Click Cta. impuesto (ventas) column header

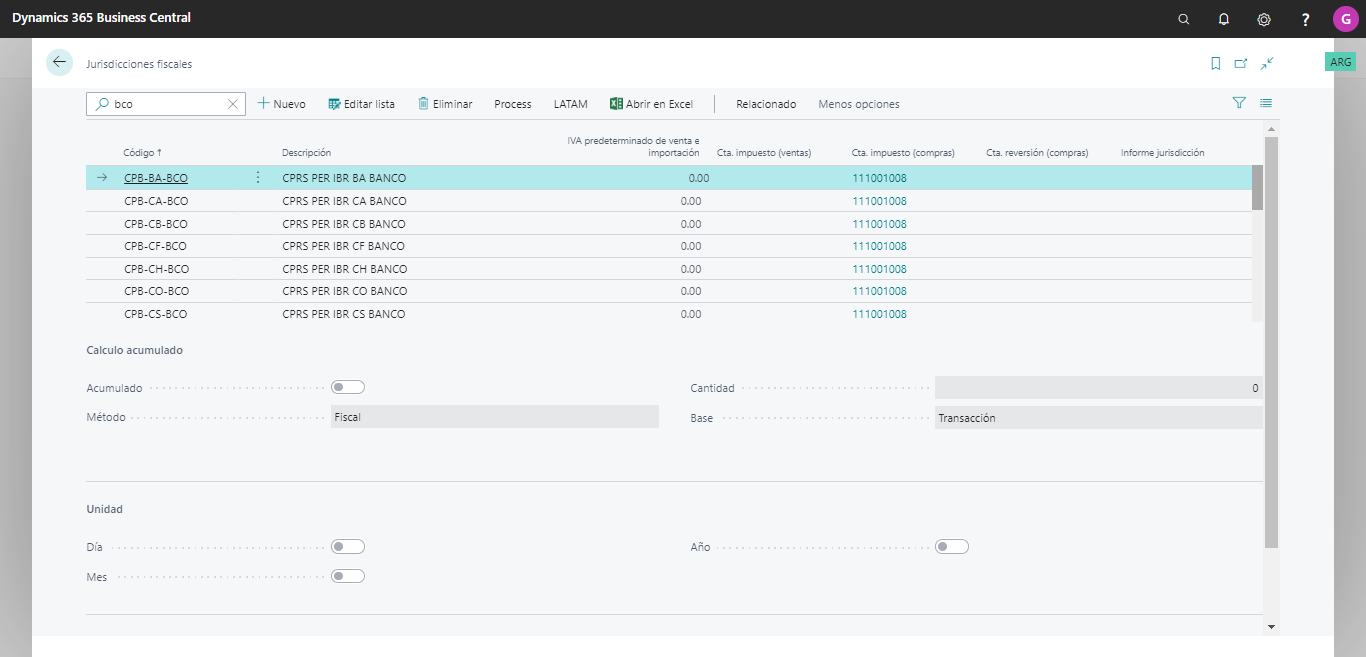pyautogui.click(x=764, y=153)
